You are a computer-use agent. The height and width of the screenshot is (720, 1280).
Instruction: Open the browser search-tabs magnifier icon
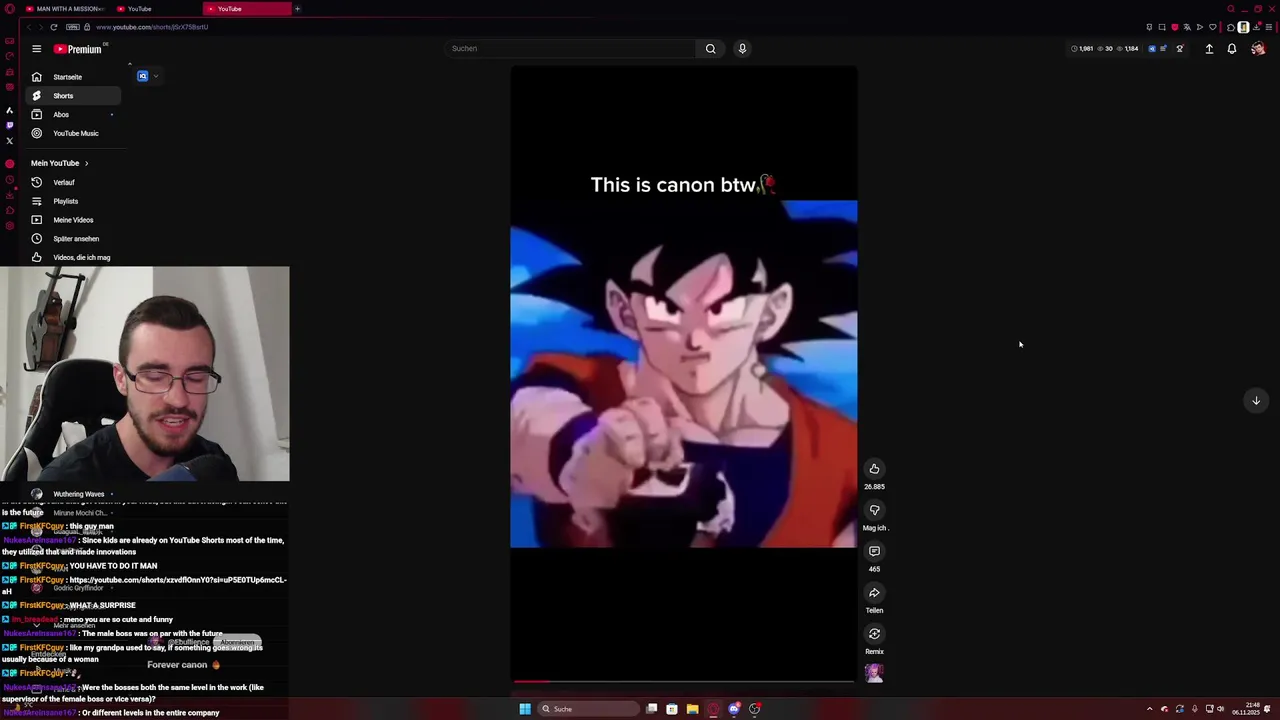[x=1231, y=9]
